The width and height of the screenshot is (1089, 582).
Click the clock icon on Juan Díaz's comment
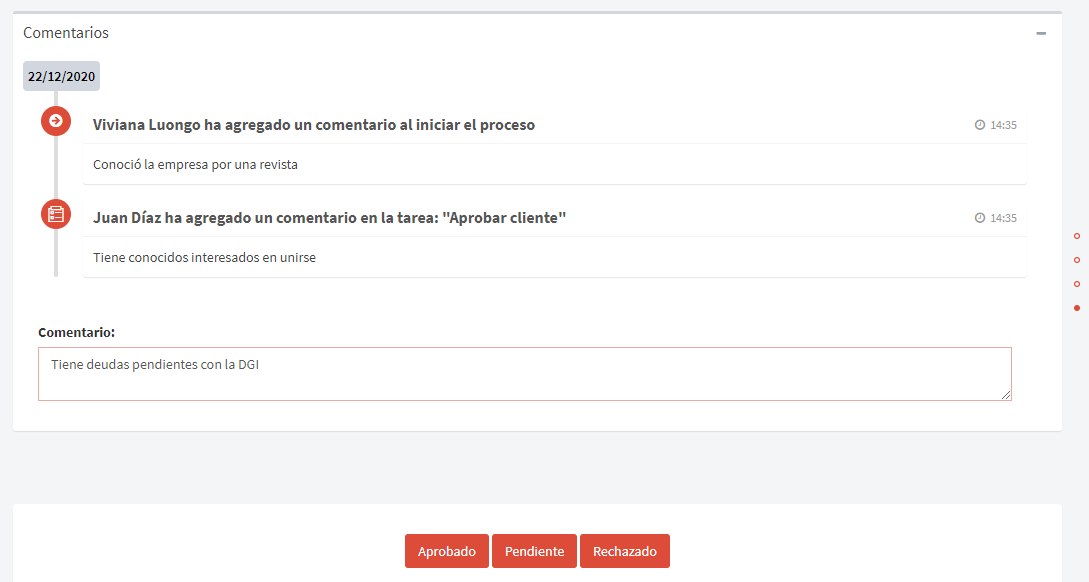click(979, 218)
